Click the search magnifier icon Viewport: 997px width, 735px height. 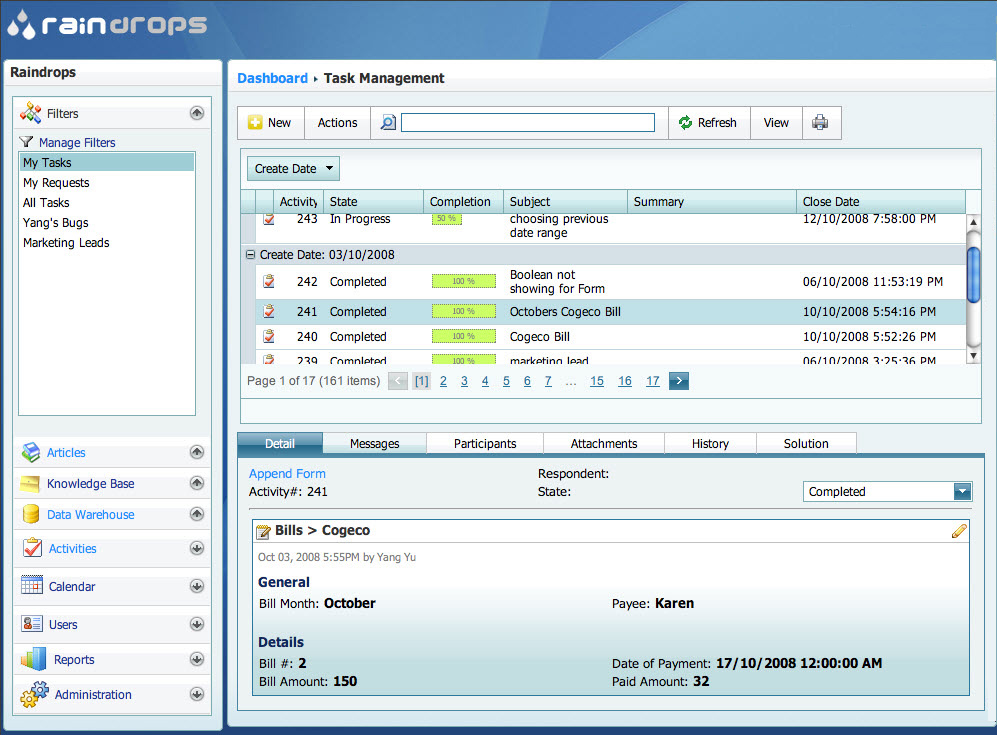coord(388,123)
